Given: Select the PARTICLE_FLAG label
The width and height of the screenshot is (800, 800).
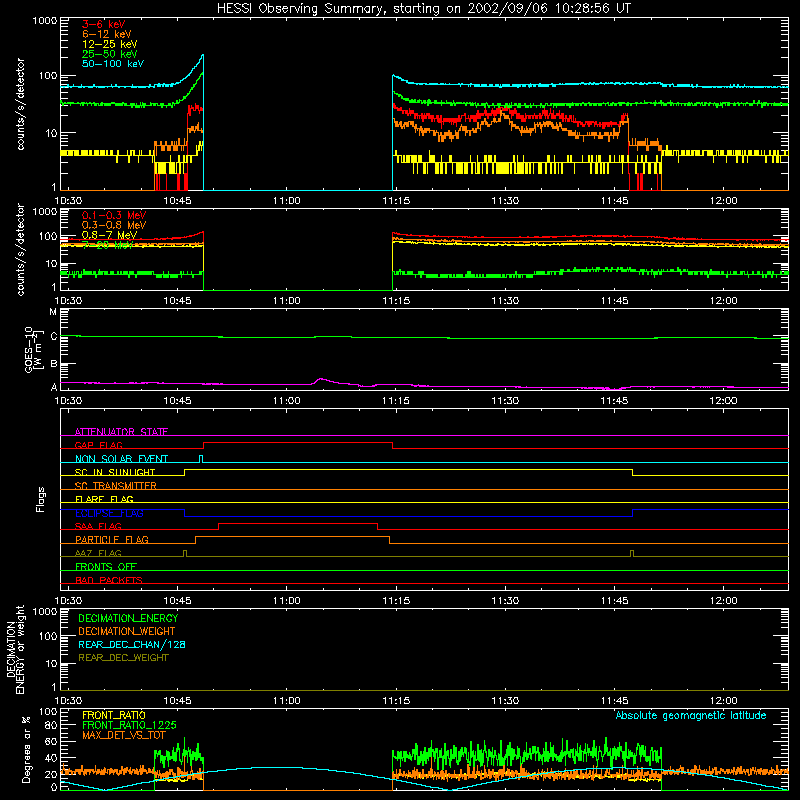Looking at the screenshot, I should click(112, 539).
